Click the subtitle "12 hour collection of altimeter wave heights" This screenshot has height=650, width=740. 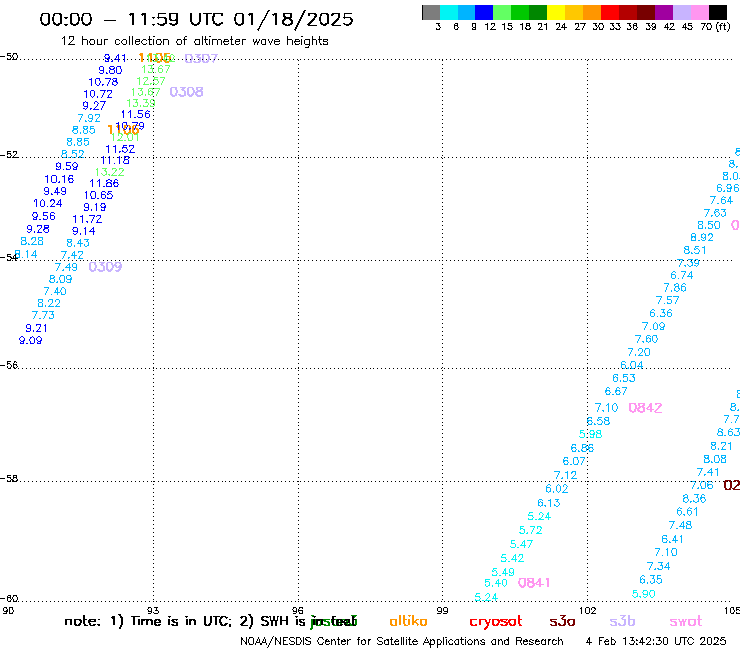pos(194,41)
